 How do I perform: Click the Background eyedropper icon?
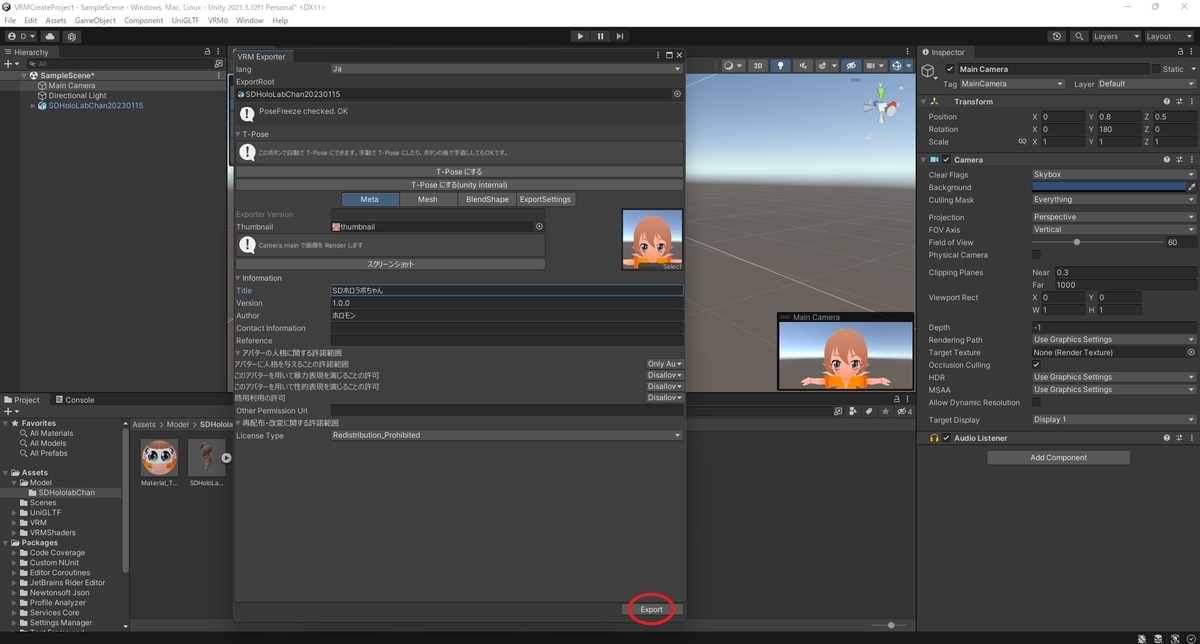tap(1191, 187)
